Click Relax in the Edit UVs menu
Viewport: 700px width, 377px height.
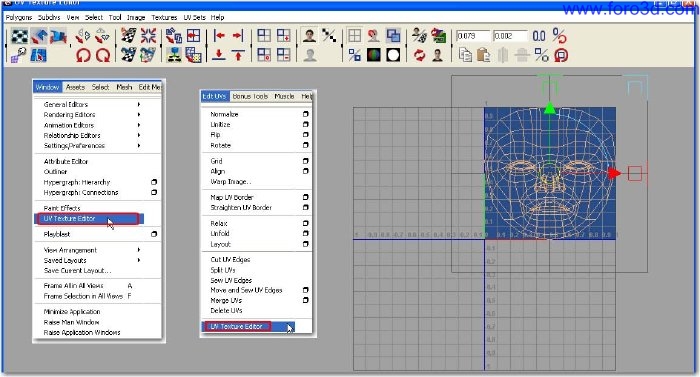click(219, 223)
